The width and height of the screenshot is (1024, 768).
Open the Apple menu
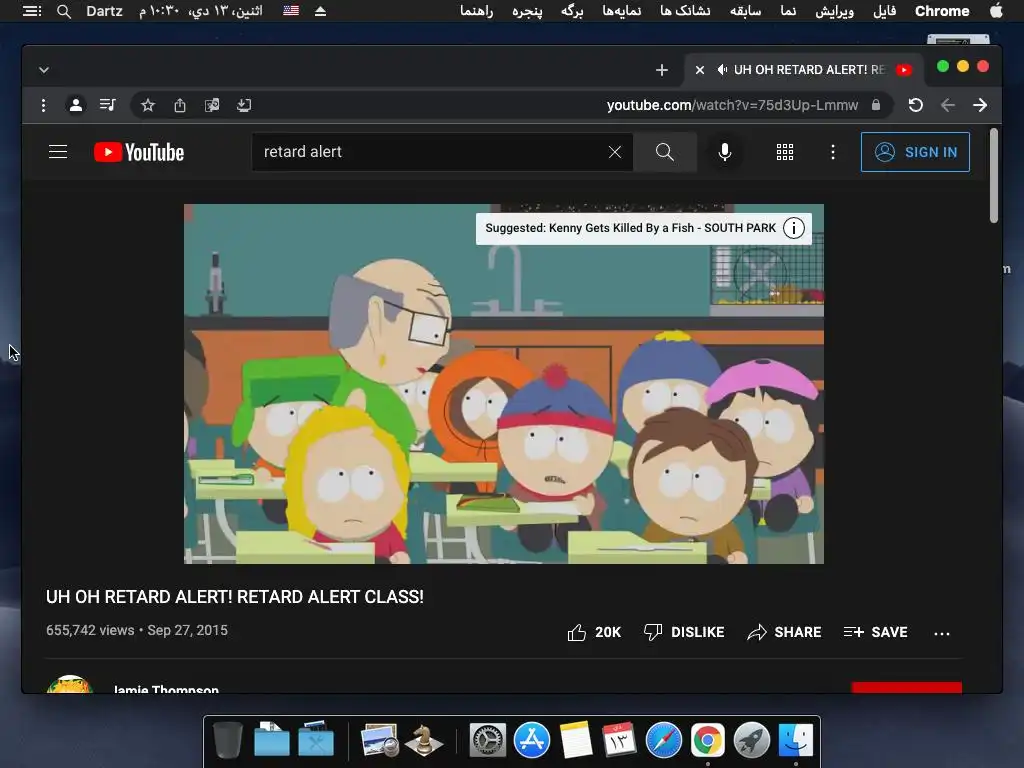[x=996, y=11]
